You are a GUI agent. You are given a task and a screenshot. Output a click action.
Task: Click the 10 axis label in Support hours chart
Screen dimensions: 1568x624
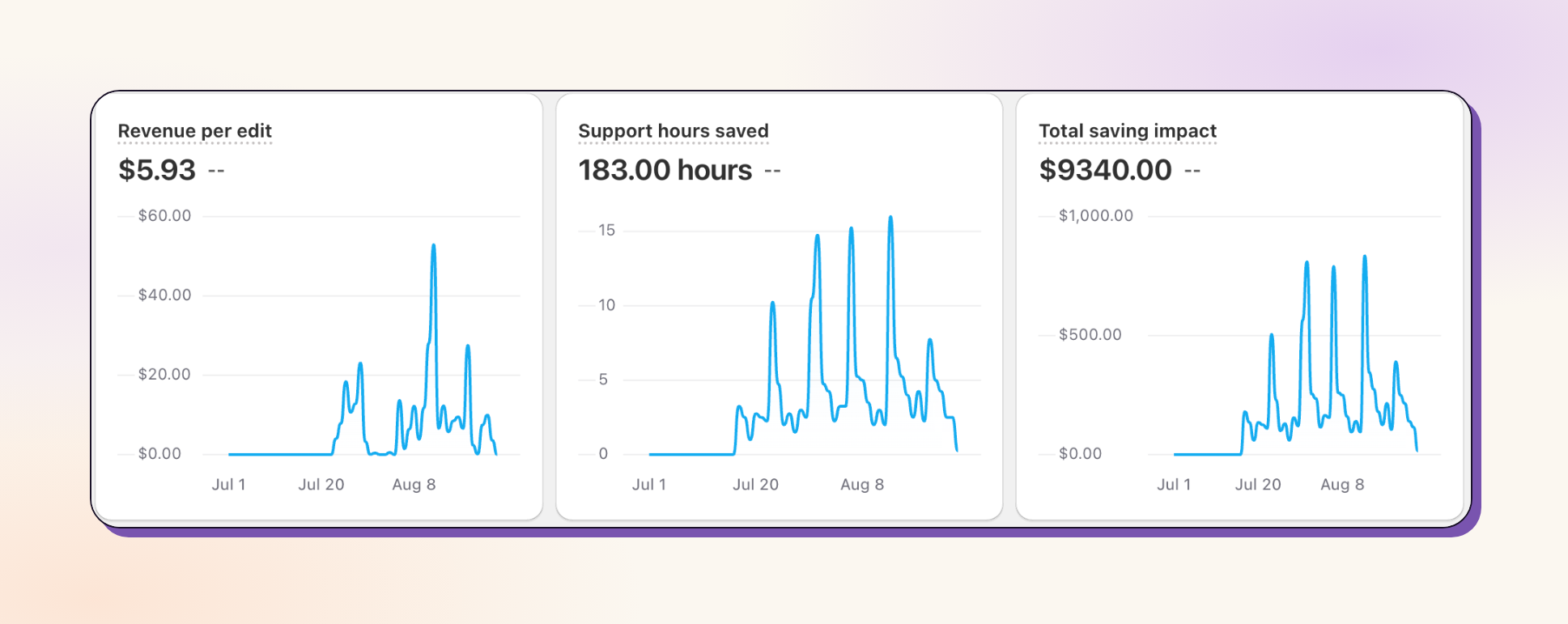pyautogui.click(x=606, y=305)
